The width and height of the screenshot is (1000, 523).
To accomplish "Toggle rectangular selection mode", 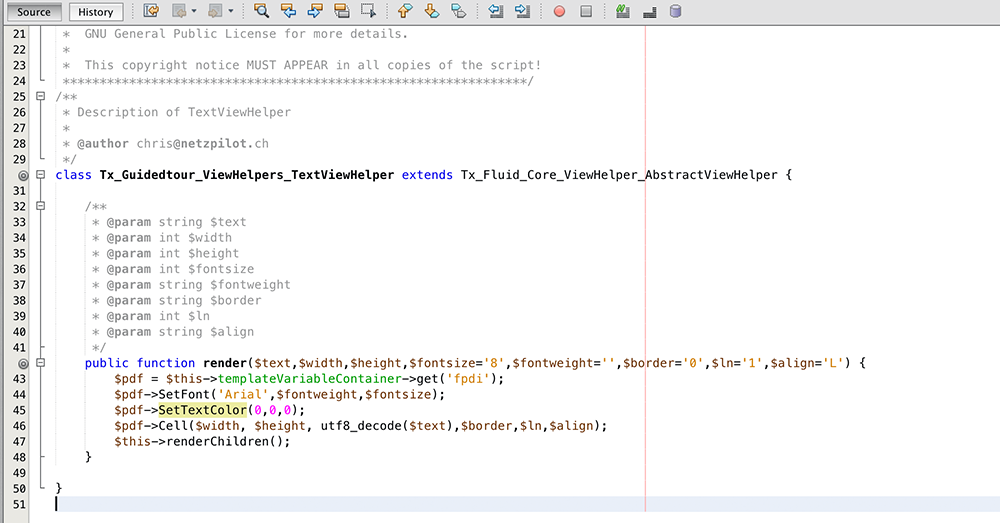I will 369,12.
